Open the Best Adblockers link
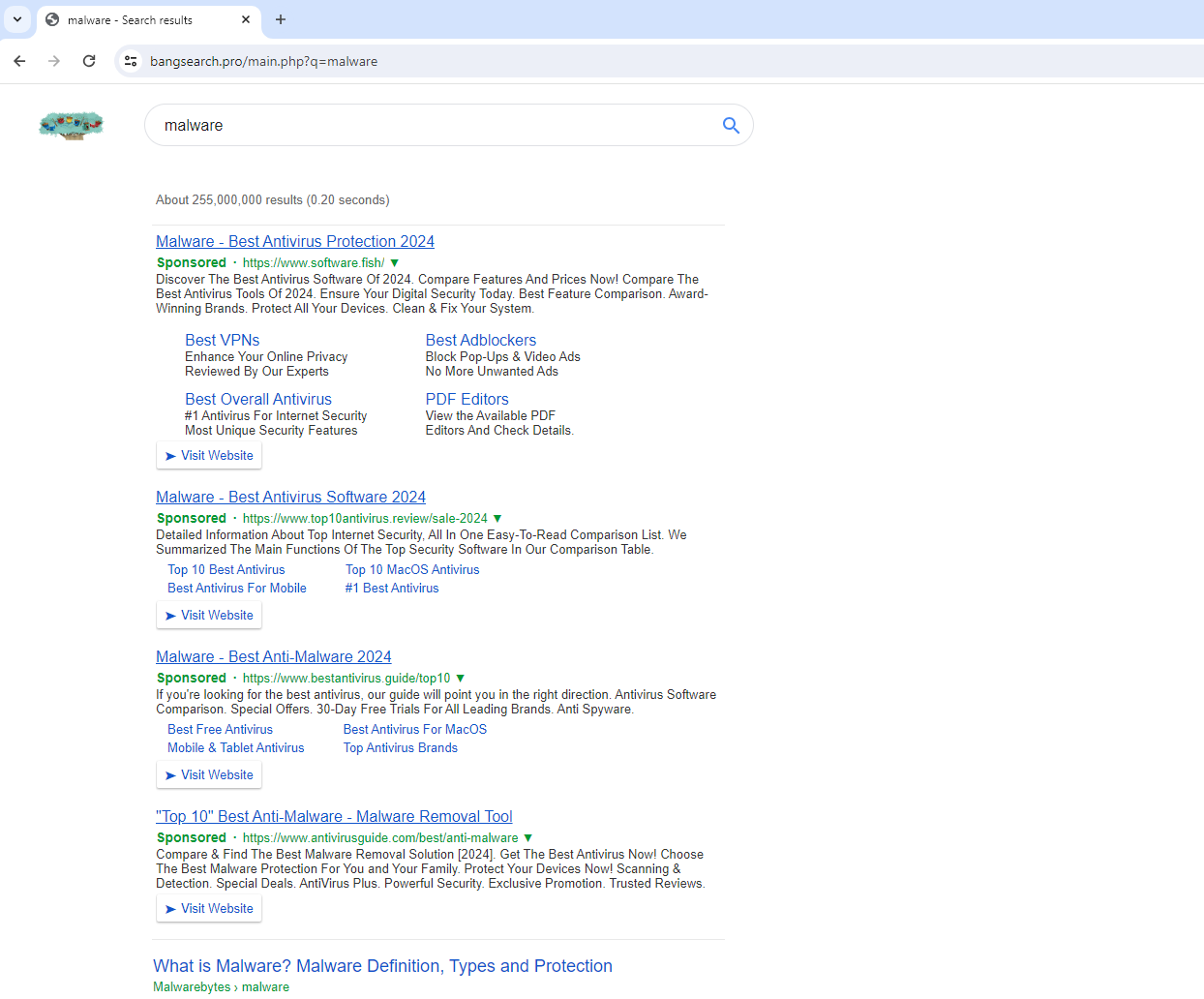The width and height of the screenshot is (1204, 999). [x=481, y=340]
